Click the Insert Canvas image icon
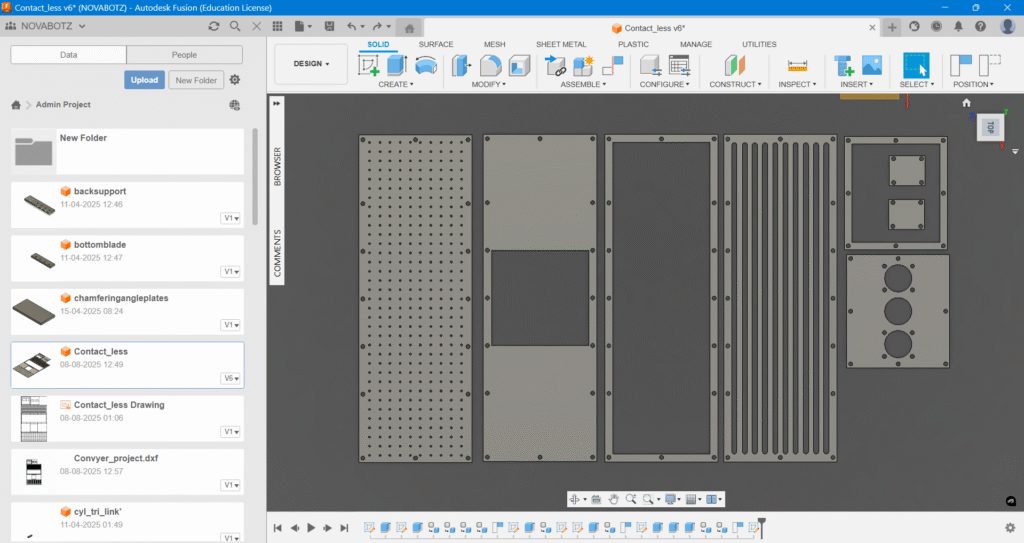The width and height of the screenshot is (1024, 543). (872, 66)
